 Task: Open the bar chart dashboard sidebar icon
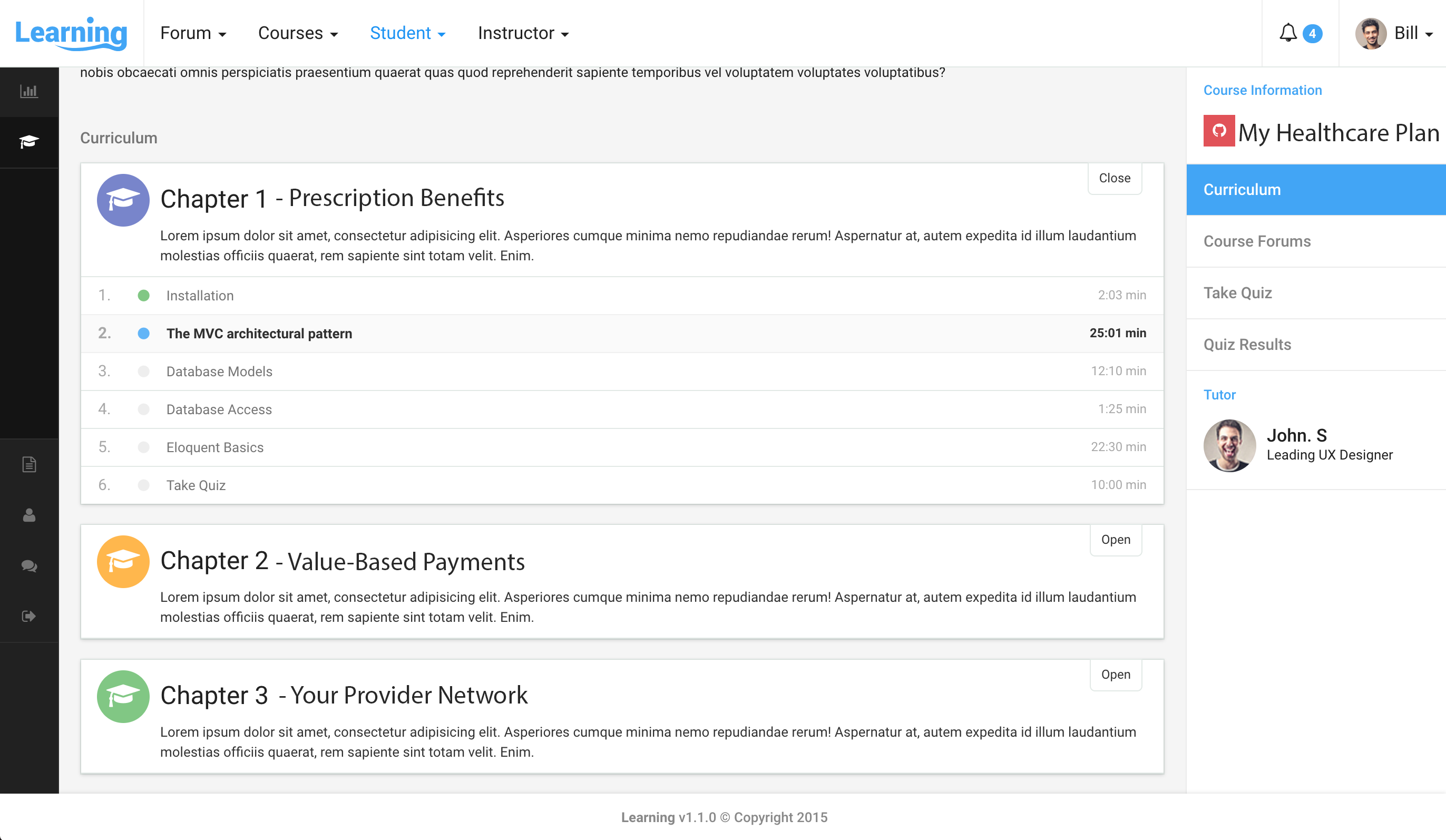tap(28, 91)
